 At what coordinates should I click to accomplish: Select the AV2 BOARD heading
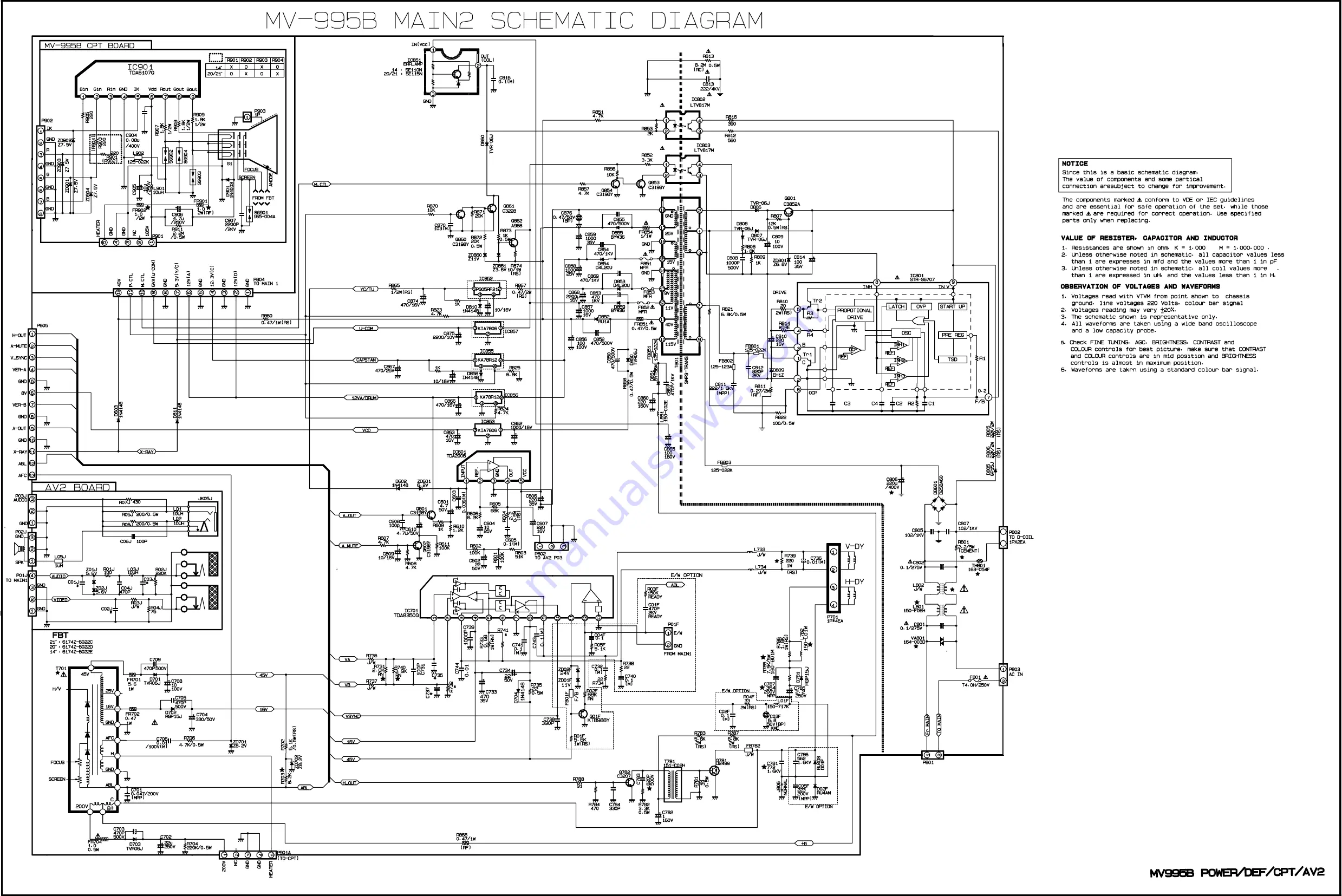pyautogui.click(x=77, y=487)
